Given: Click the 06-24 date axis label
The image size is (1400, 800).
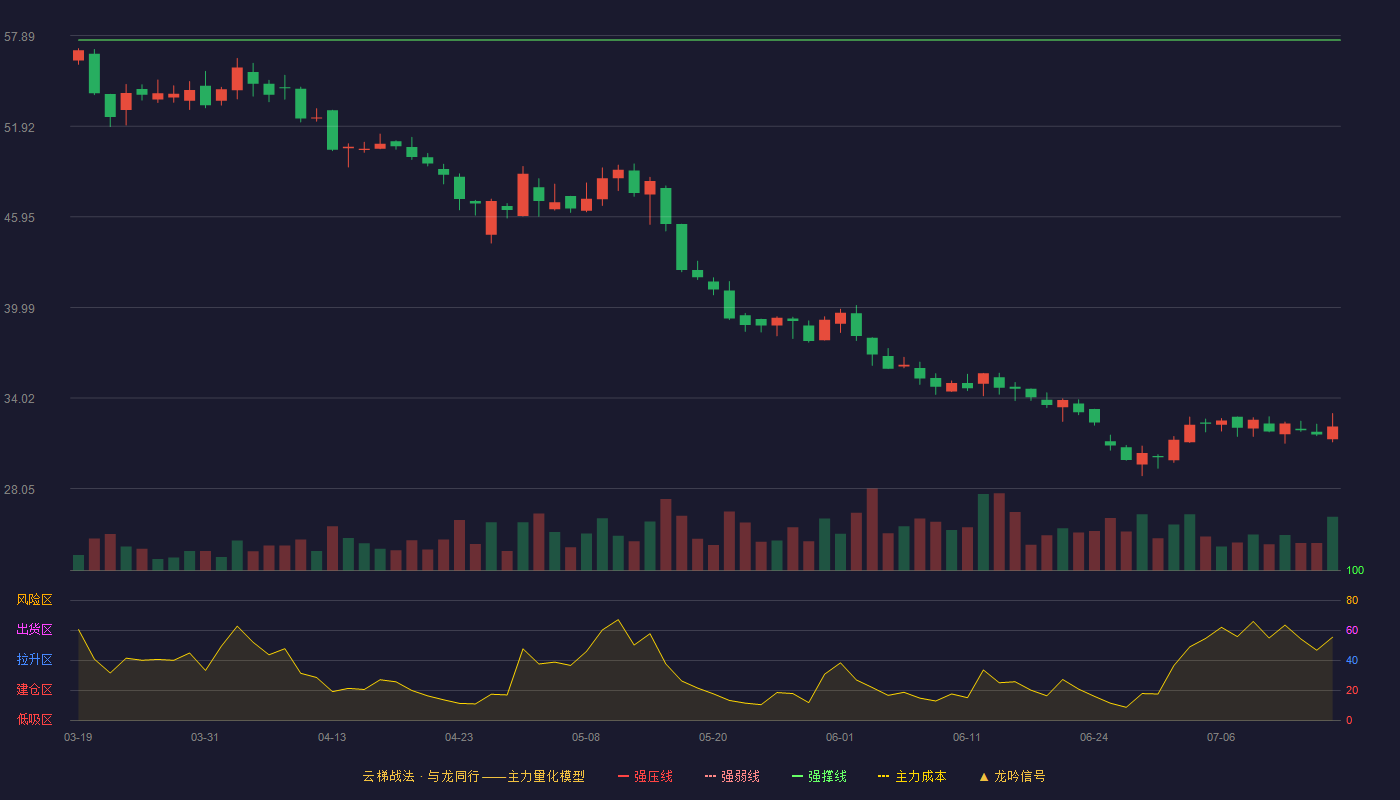Looking at the screenshot, I should [x=1094, y=737].
